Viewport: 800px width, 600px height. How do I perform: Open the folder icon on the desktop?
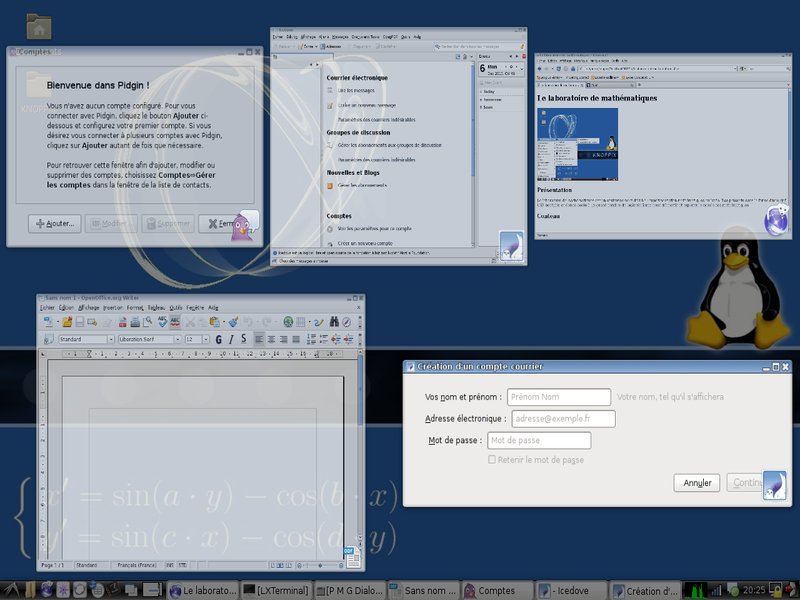click(39, 26)
